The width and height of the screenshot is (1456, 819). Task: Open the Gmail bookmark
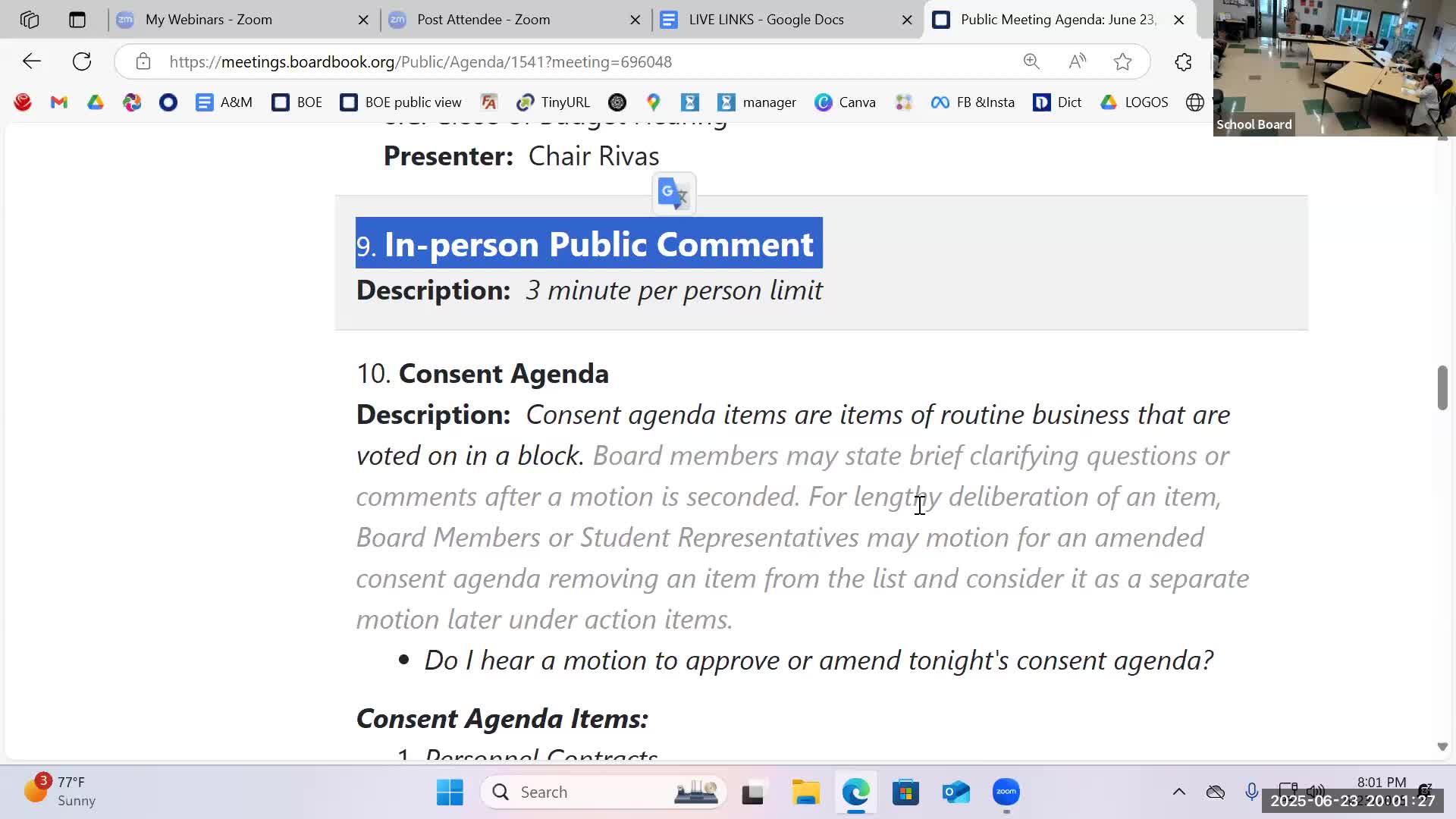click(x=59, y=102)
